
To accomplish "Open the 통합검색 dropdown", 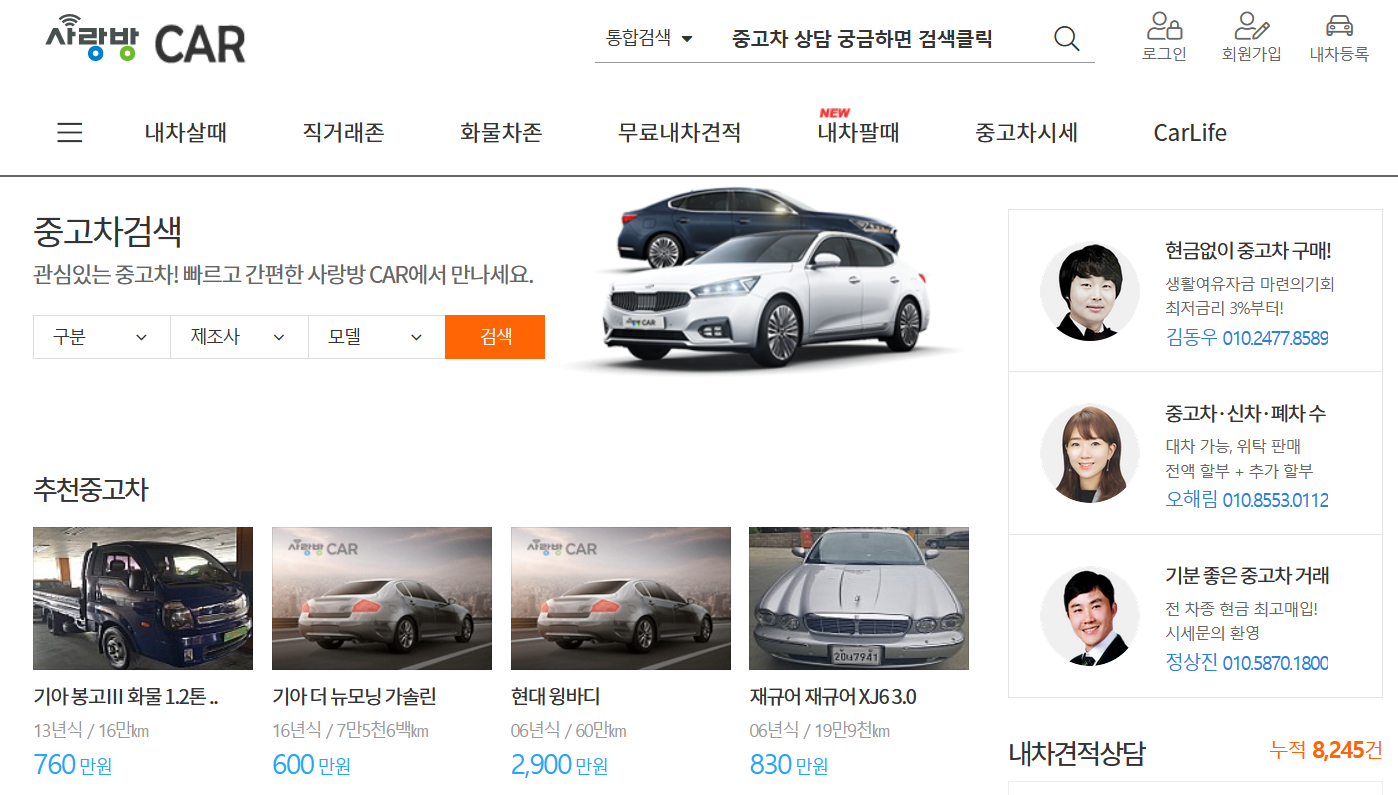I will [649, 39].
